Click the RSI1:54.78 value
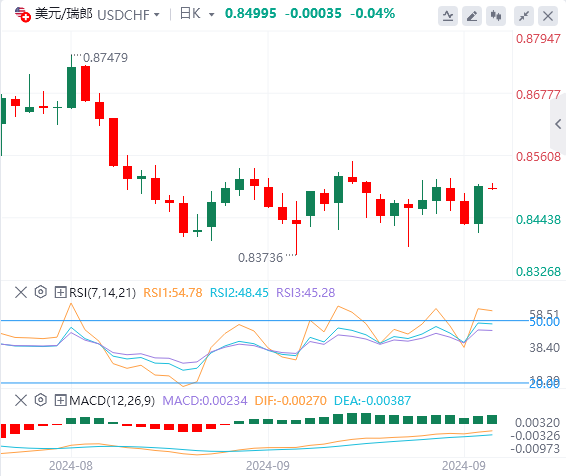This screenshot has height=476, width=566. [173, 293]
